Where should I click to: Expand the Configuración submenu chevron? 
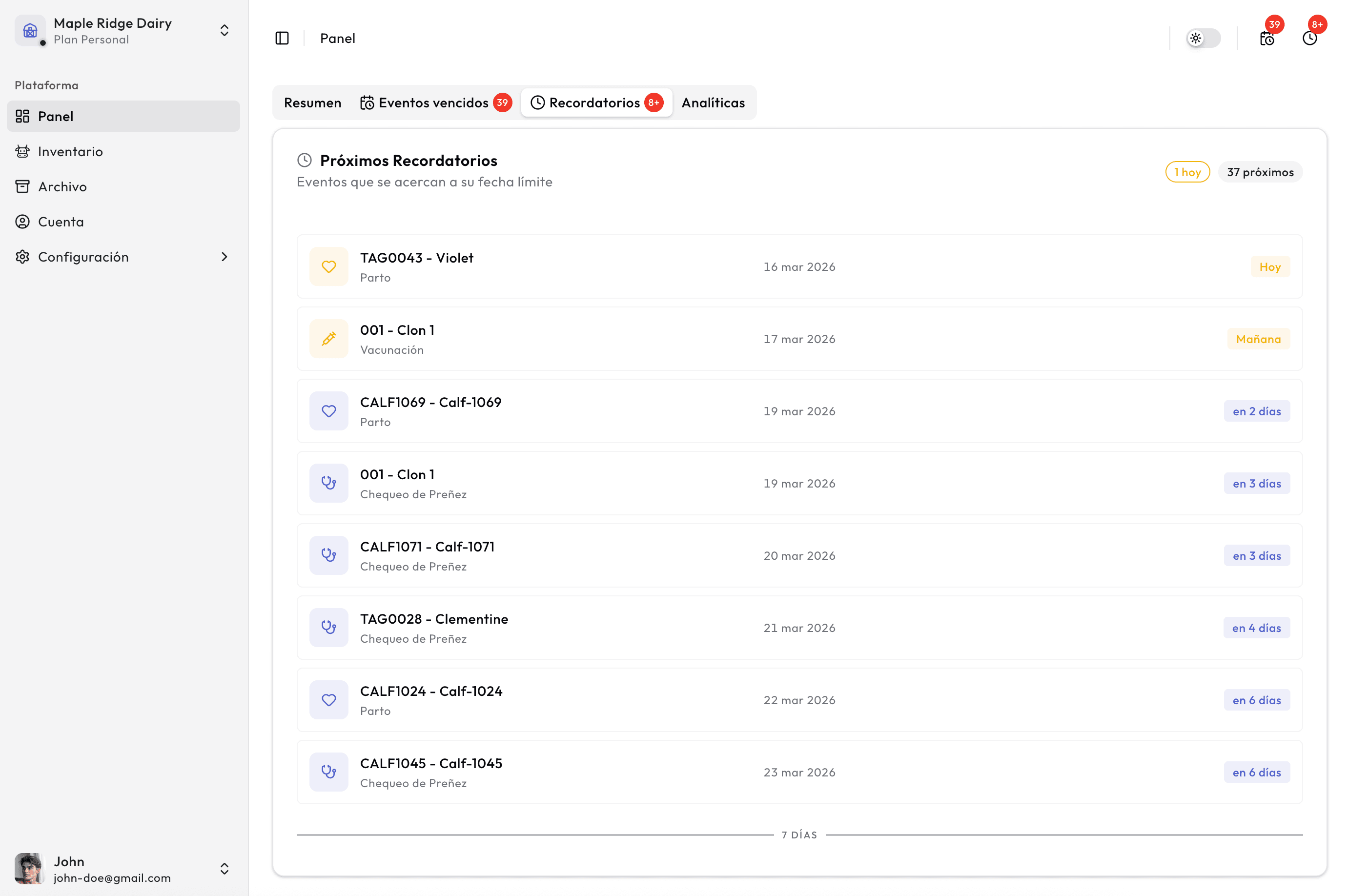pyautogui.click(x=225, y=257)
